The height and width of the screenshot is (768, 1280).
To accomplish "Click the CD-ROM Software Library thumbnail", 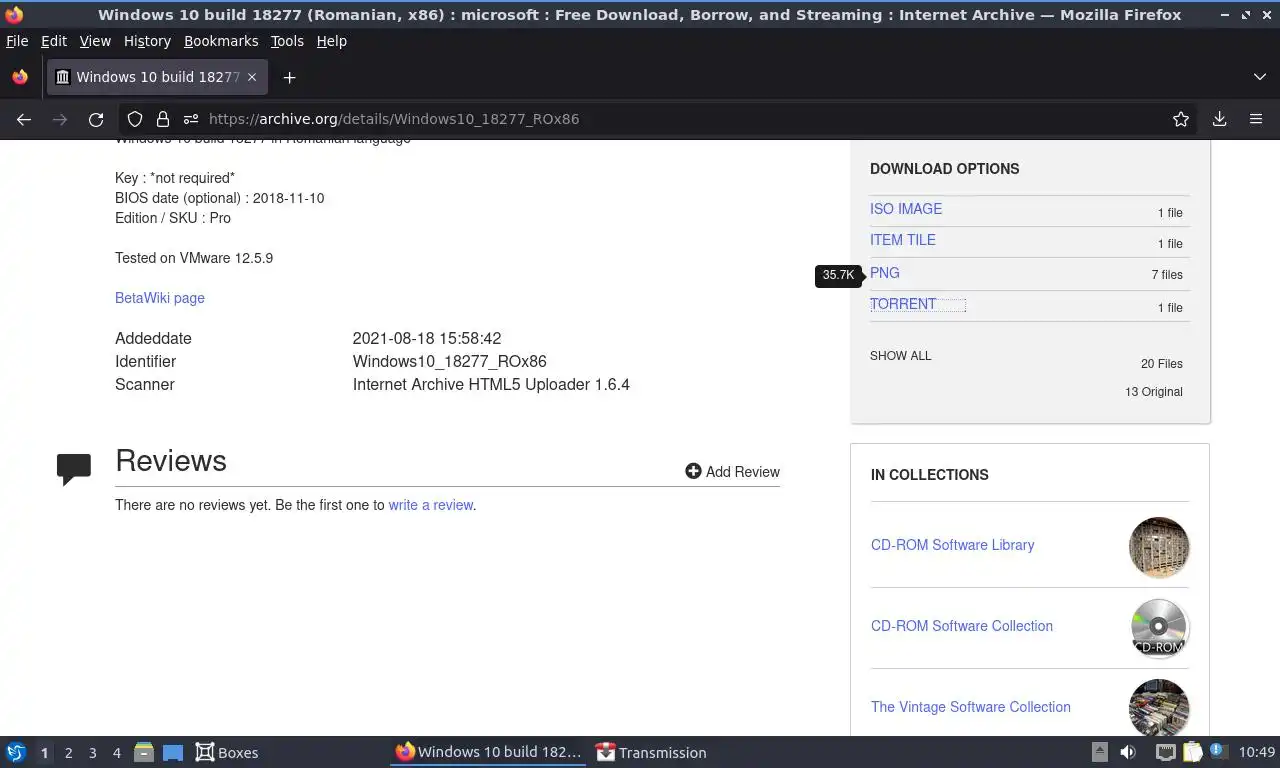I will click(x=1159, y=547).
